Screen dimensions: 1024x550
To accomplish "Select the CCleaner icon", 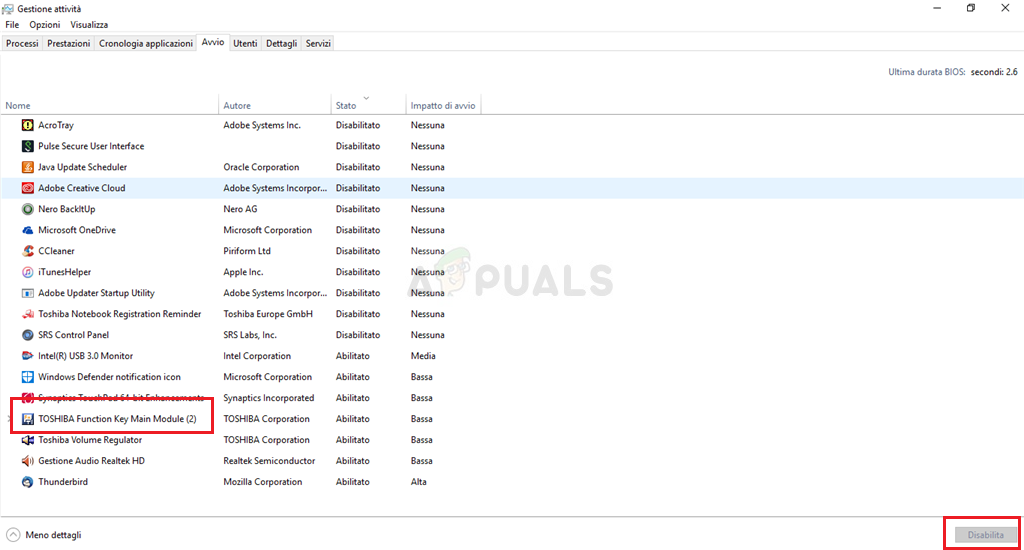I will (x=27, y=251).
